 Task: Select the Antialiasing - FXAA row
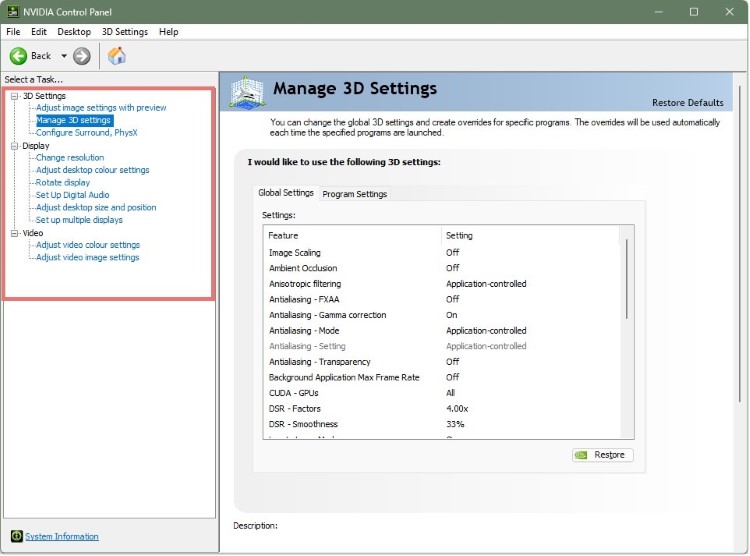[442, 299]
